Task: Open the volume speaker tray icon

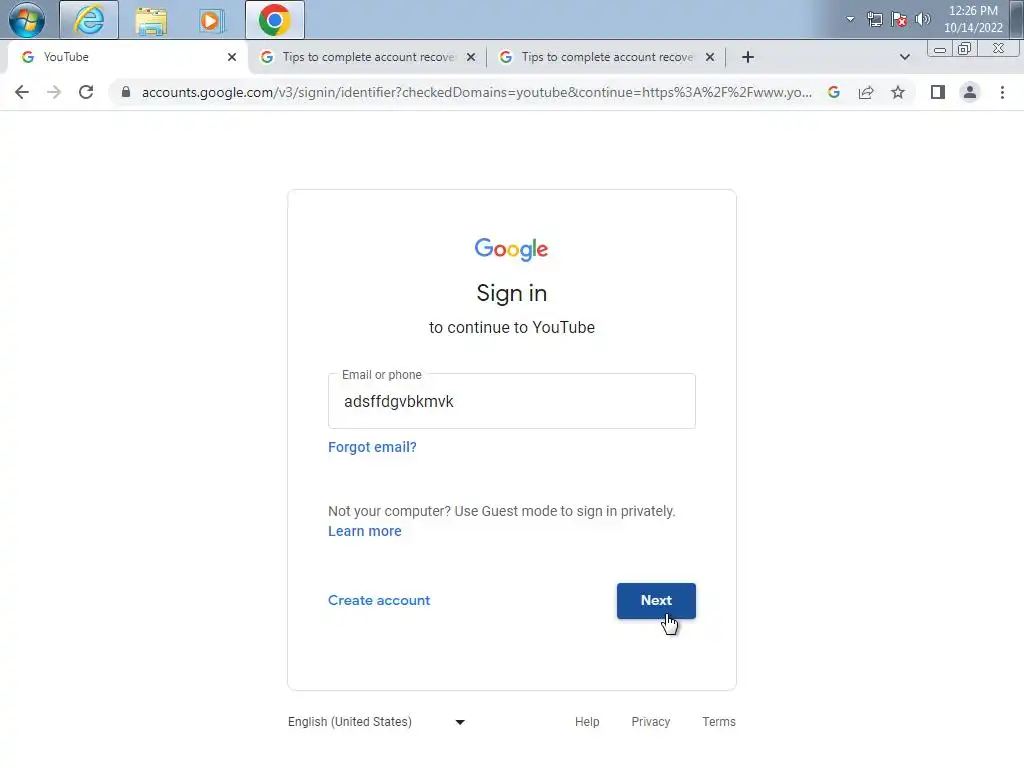Action: [922, 19]
